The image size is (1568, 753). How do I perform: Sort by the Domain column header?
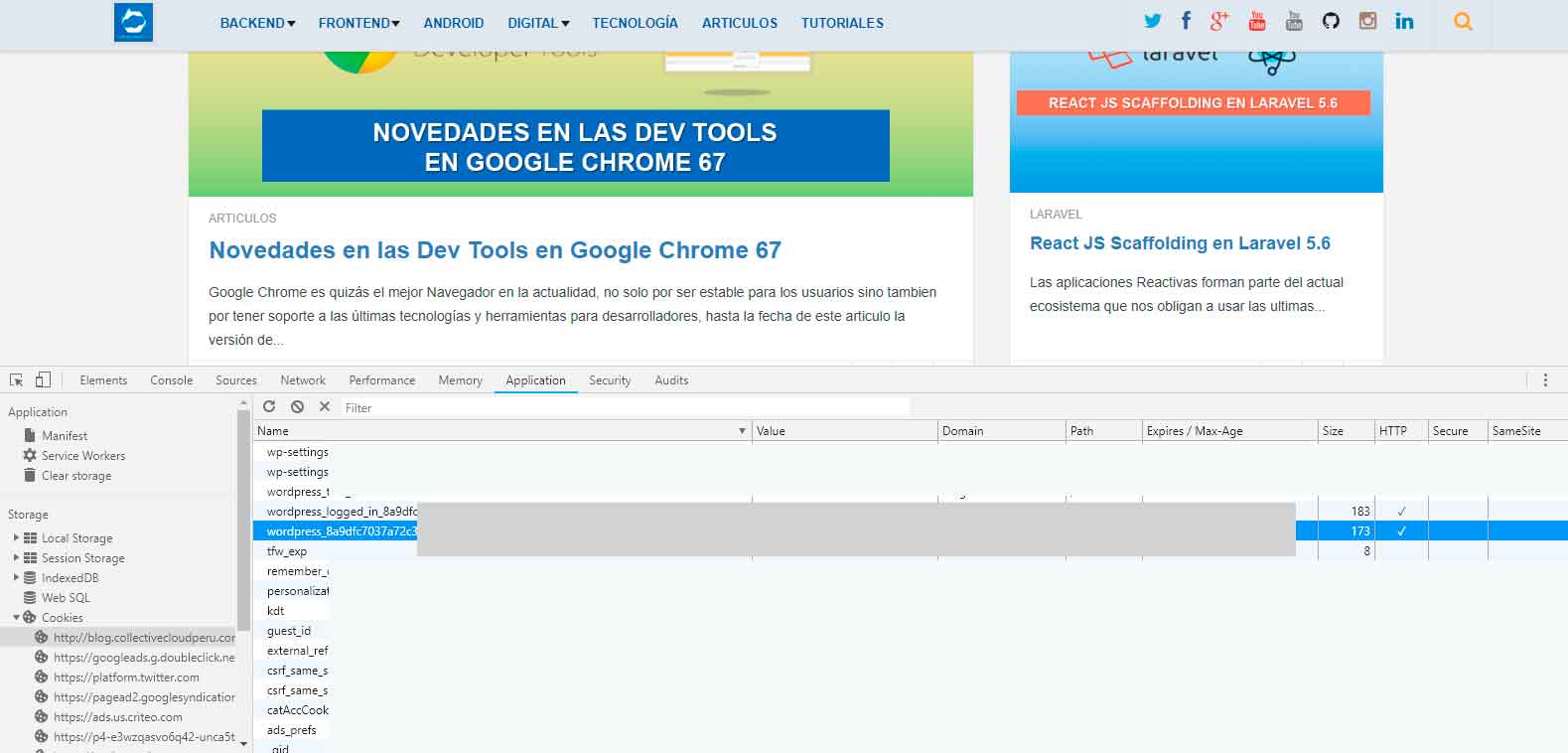pos(1001,431)
